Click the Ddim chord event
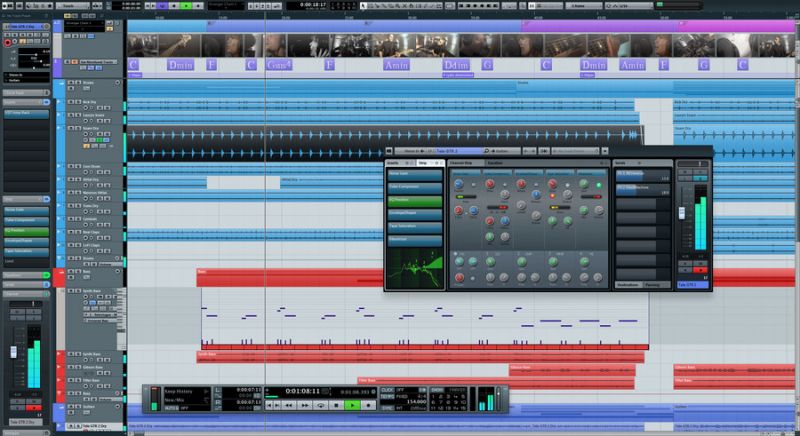Screen dimensions: 800x436 [456, 65]
